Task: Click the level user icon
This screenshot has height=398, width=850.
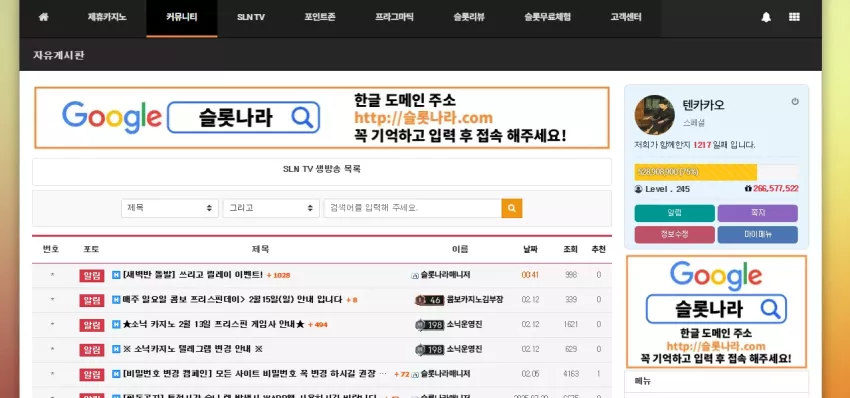Action: pyautogui.click(x=638, y=189)
